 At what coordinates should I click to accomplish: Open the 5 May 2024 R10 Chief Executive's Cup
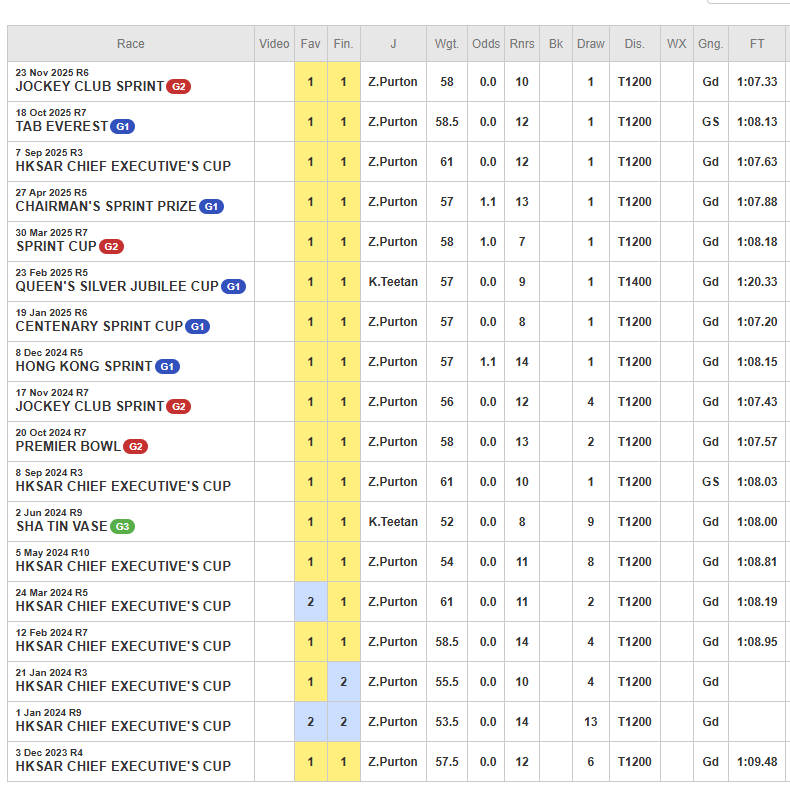tap(123, 566)
